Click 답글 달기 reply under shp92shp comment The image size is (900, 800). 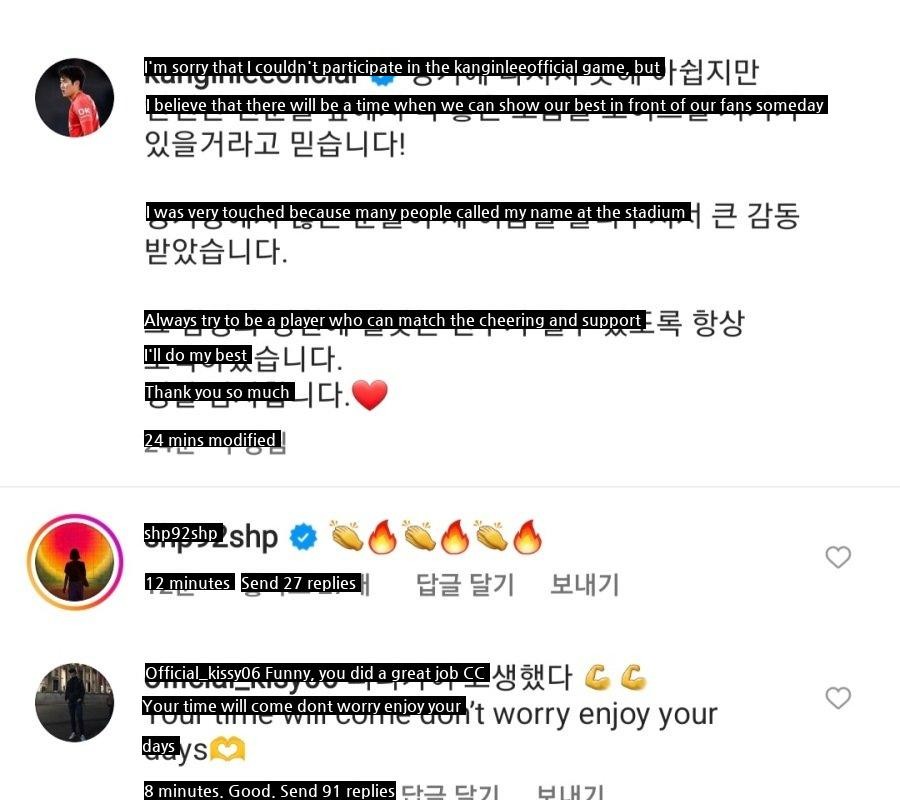point(464,584)
